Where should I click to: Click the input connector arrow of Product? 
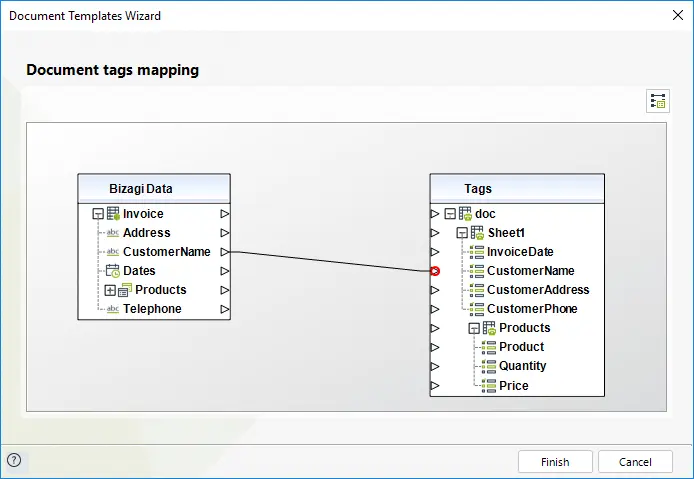435,347
